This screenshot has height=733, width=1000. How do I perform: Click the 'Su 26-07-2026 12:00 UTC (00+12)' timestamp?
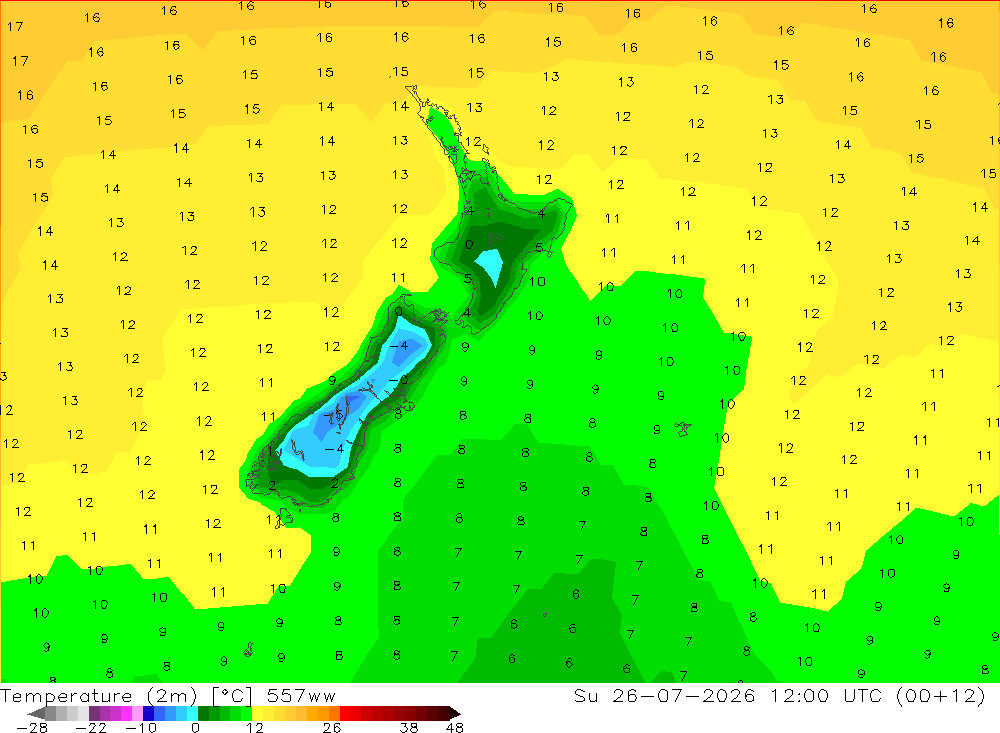click(779, 696)
